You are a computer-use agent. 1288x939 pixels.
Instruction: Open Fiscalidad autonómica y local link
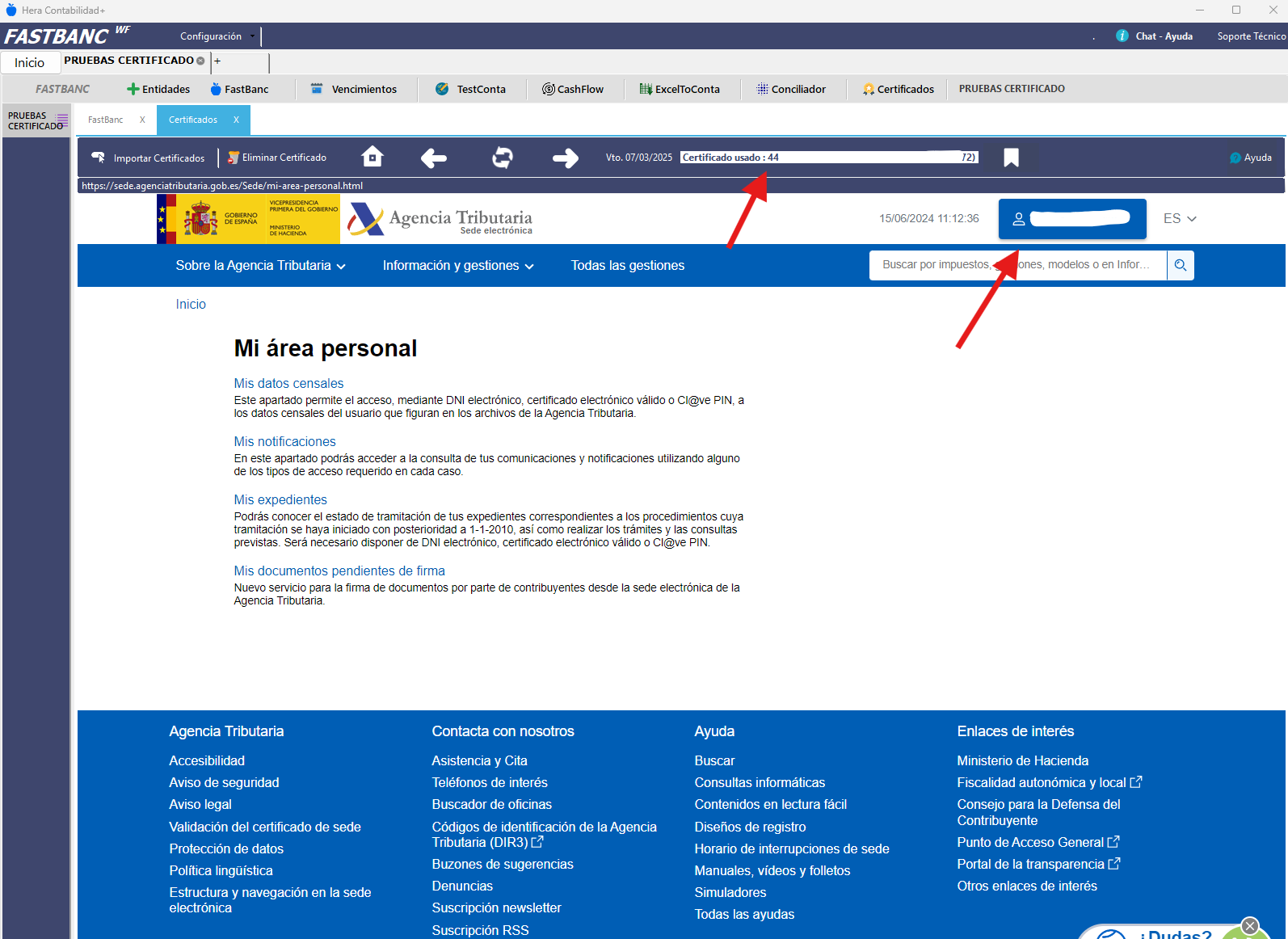tap(1050, 782)
